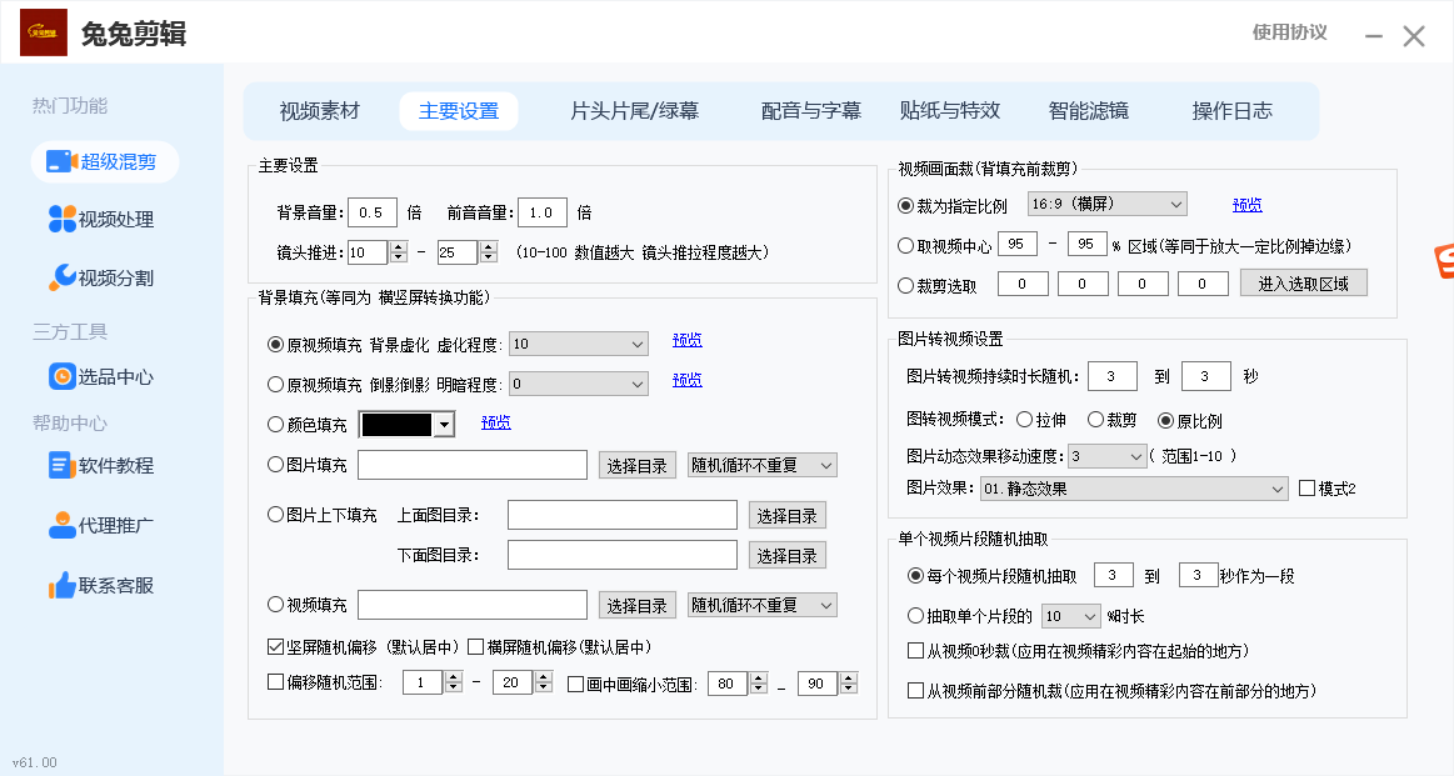
Task: Select the 视频分割 sidebar icon
Action: click(x=62, y=278)
